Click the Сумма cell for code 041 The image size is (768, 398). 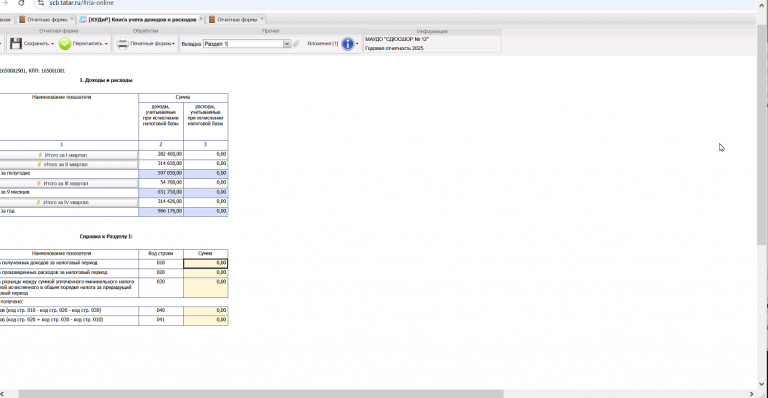[x=206, y=320]
